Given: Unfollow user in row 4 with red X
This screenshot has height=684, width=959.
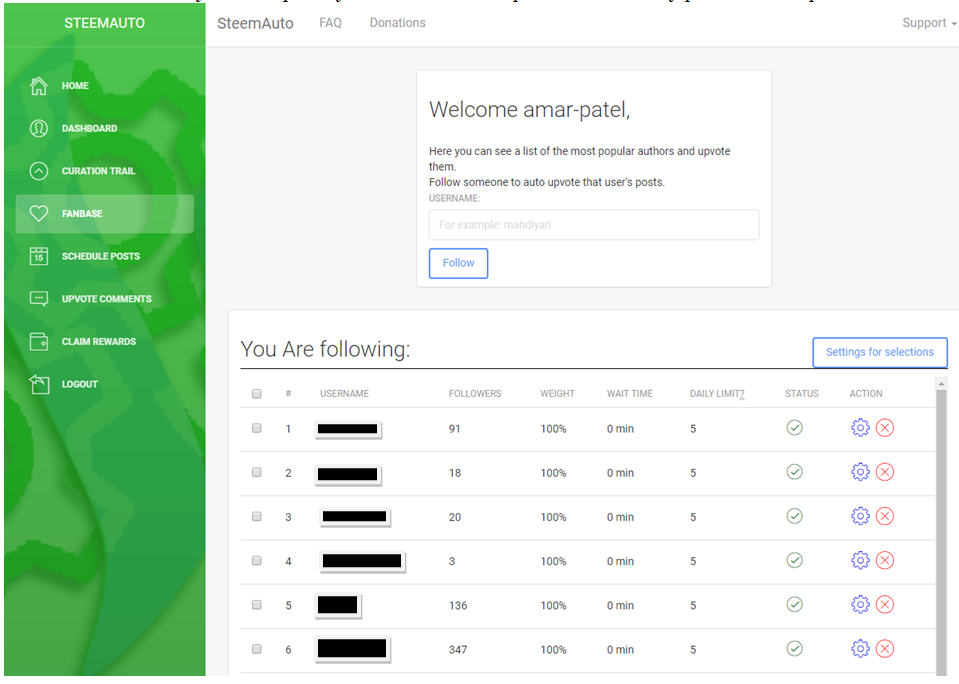Looking at the screenshot, I should 884,560.
